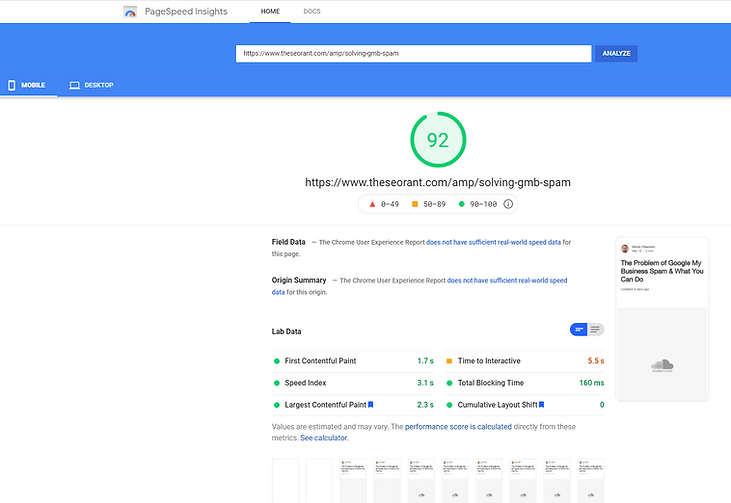Click the green First Contentful Paint status dot
The height and width of the screenshot is (503, 731).
(x=276, y=361)
